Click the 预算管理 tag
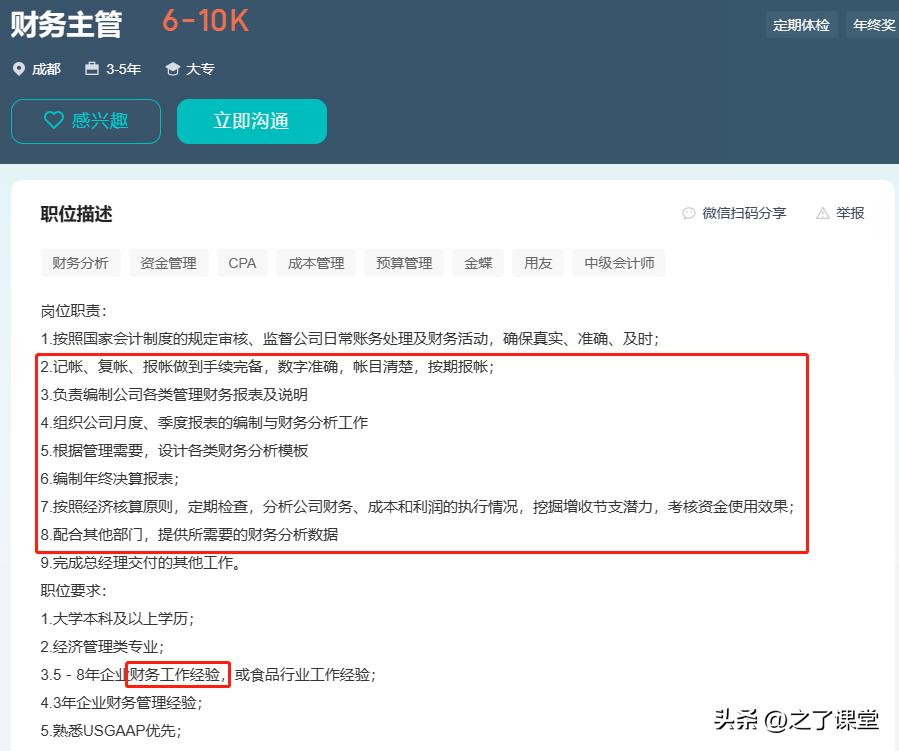Screen dimensions: 899x751 point(403,263)
